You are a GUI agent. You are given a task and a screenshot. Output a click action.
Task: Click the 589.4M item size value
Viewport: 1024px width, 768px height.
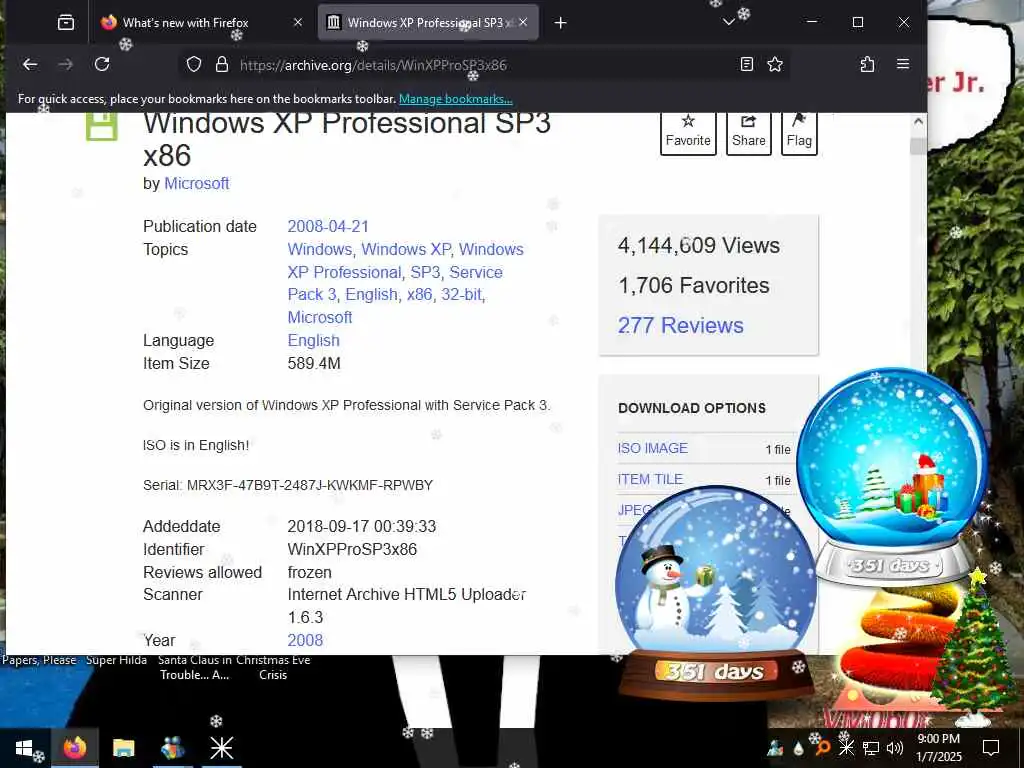(314, 364)
